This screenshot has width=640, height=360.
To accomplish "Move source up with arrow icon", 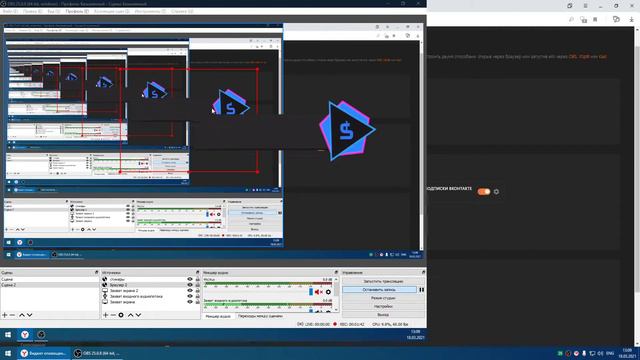I will [x=131, y=315].
